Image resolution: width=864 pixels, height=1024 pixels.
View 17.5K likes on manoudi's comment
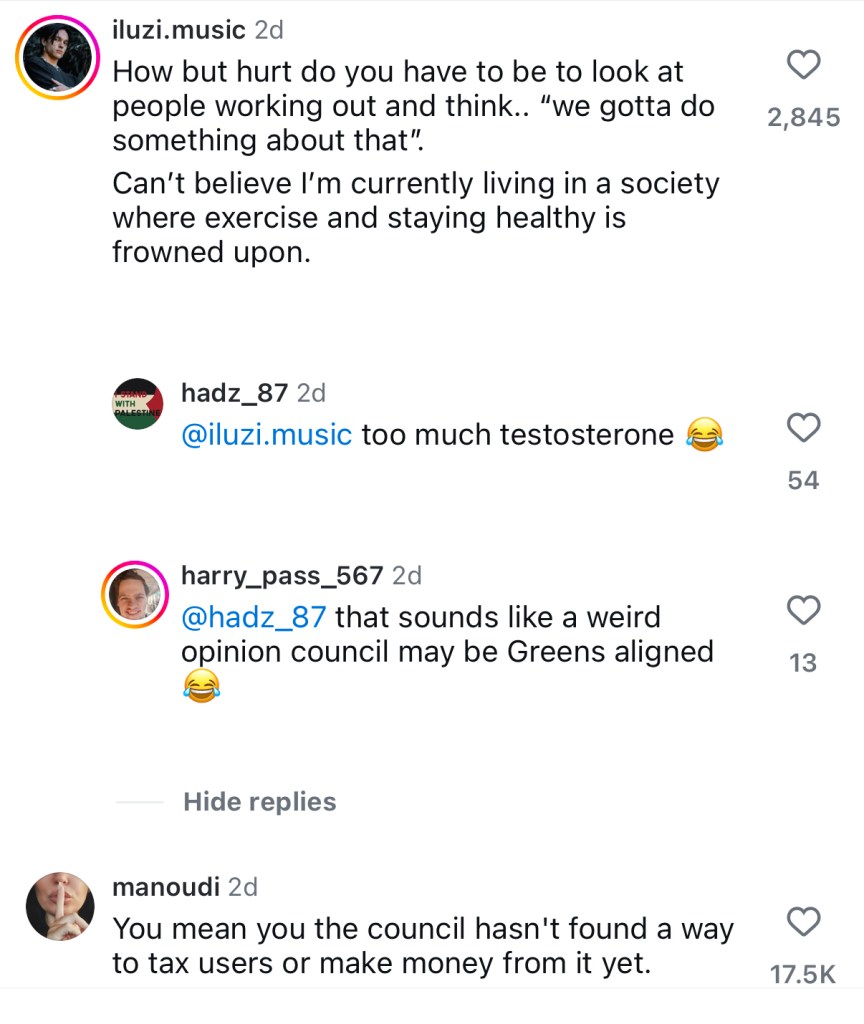[x=803, y=975]
